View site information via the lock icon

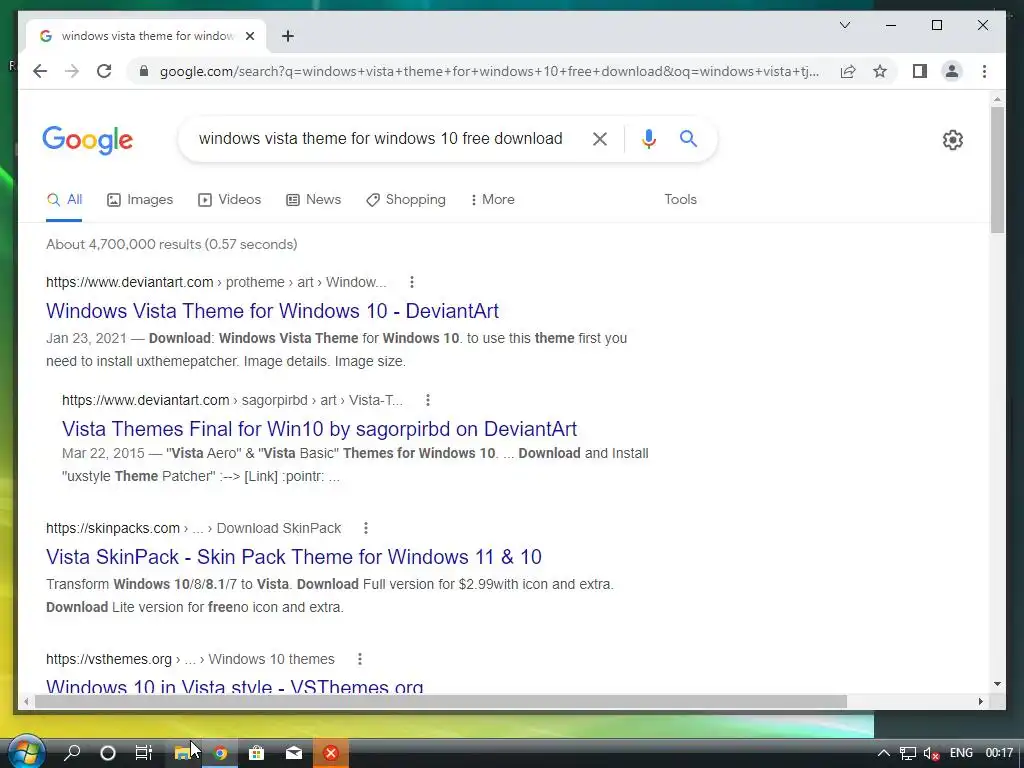pyautogui.click(x=144, y=71)
